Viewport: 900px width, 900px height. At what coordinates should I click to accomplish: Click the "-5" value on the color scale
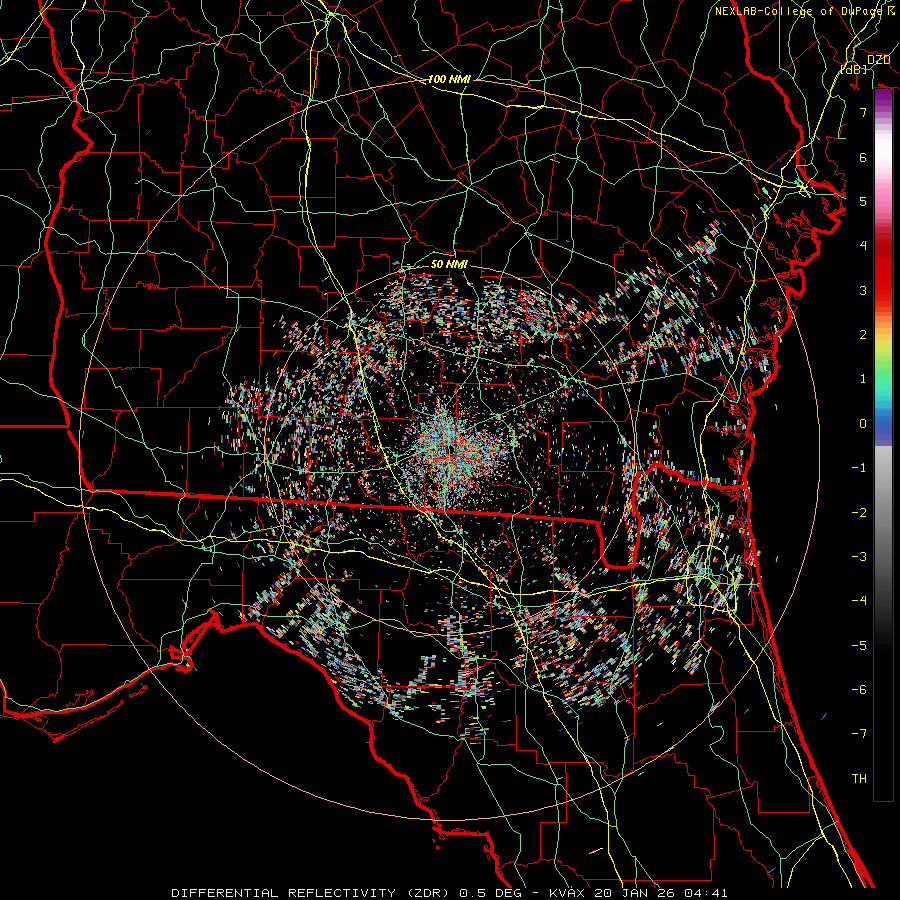point(859,646)
